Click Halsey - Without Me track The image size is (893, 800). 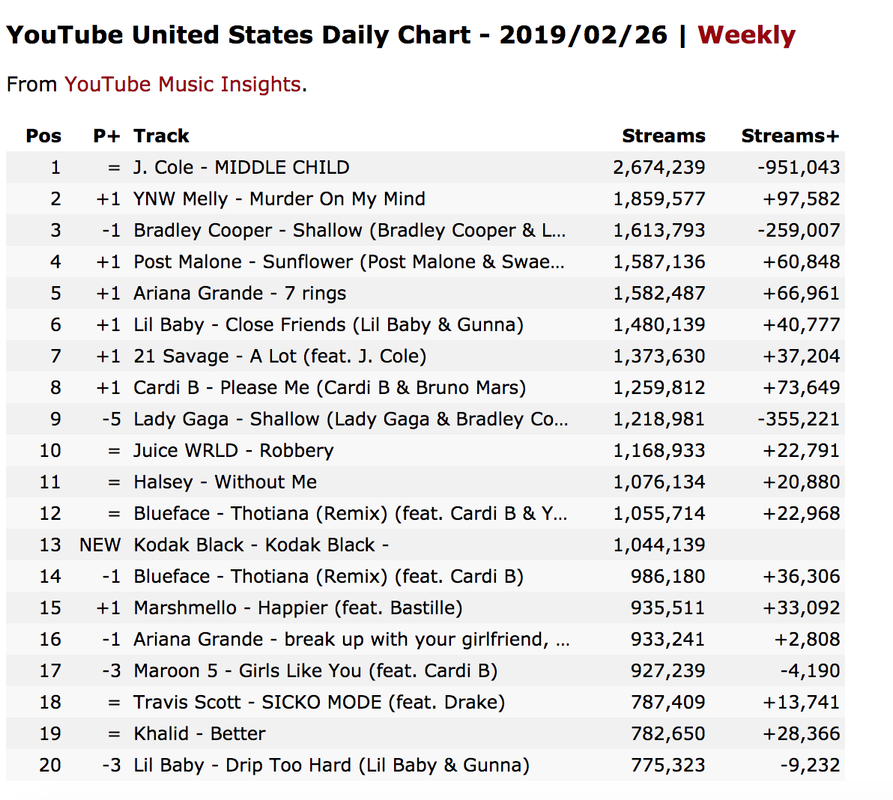[x=226, y=482]
